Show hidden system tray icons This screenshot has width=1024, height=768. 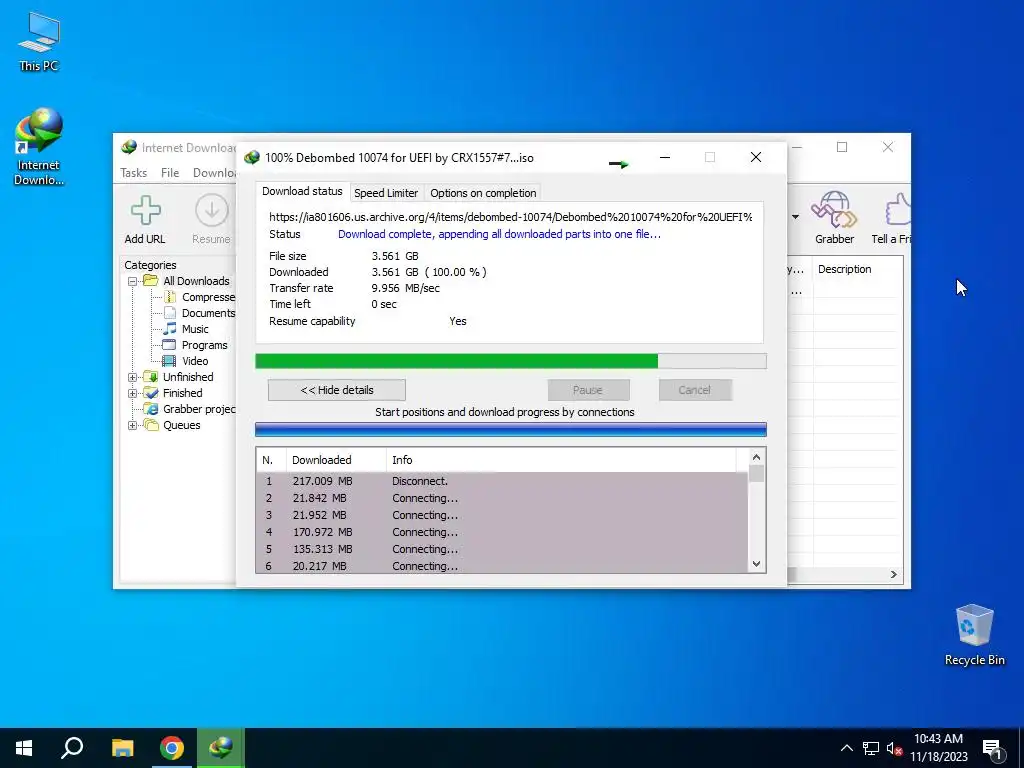(846, 748)
